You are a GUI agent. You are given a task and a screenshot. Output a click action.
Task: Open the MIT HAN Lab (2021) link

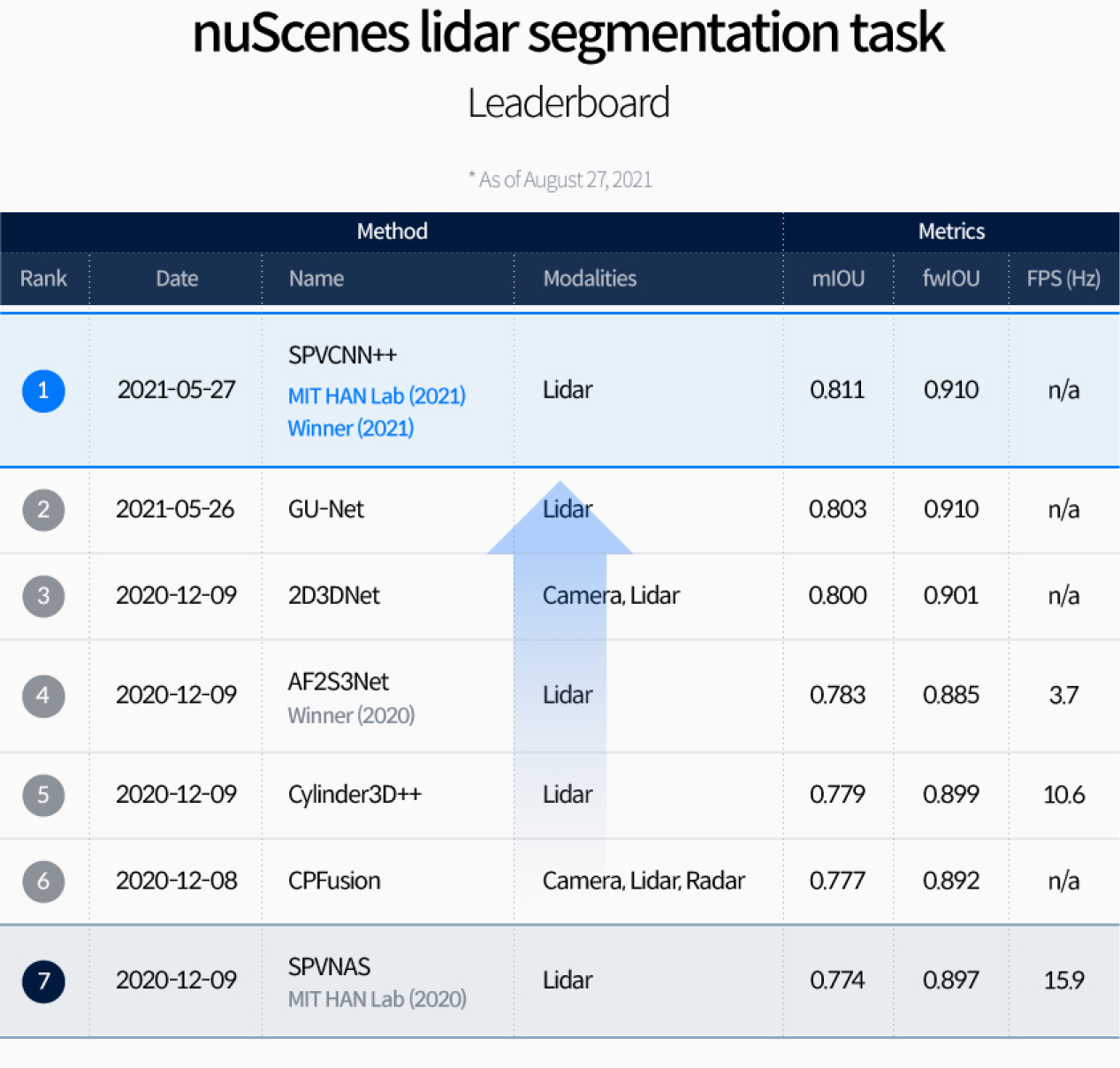377,396
